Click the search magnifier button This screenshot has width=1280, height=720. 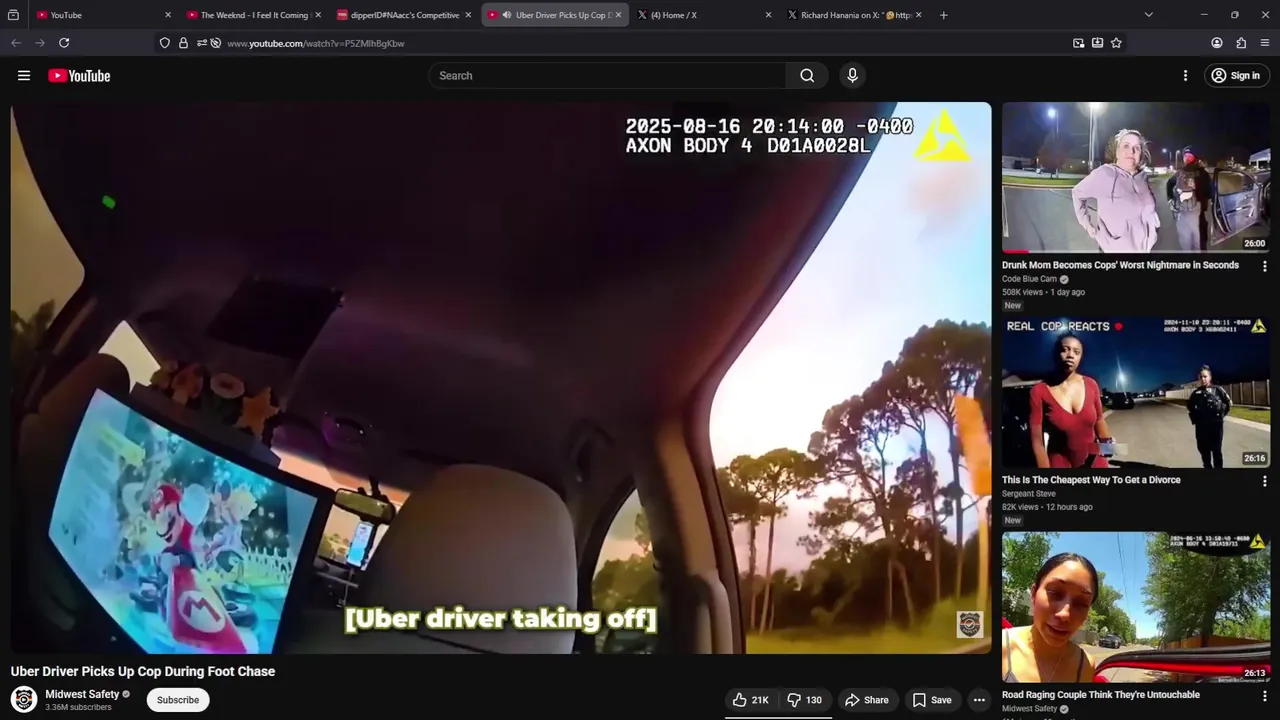click(x=807, y=76)
